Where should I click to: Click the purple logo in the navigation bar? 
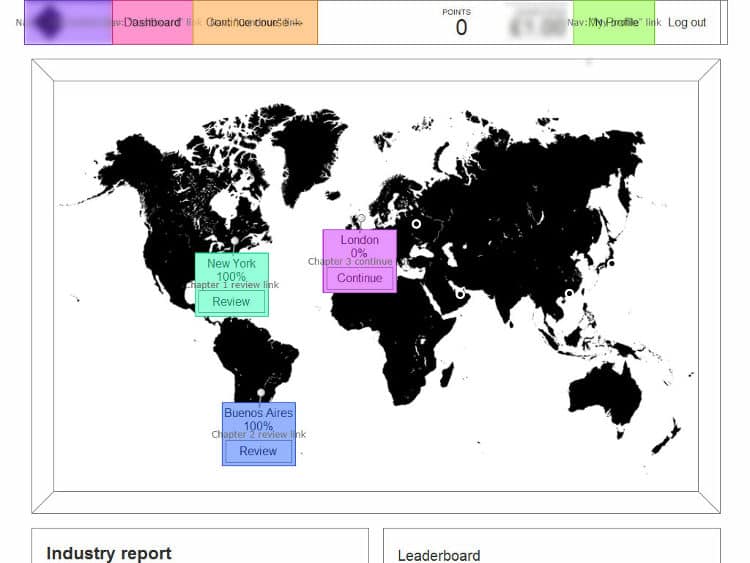click(x=68, y=22)
